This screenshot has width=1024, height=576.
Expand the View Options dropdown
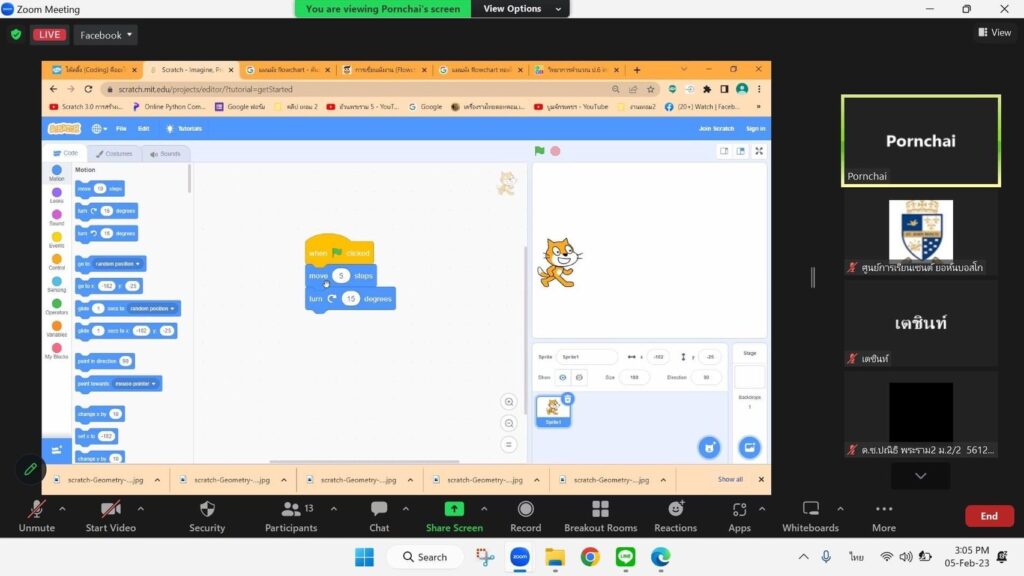click(x=512, y=9)
